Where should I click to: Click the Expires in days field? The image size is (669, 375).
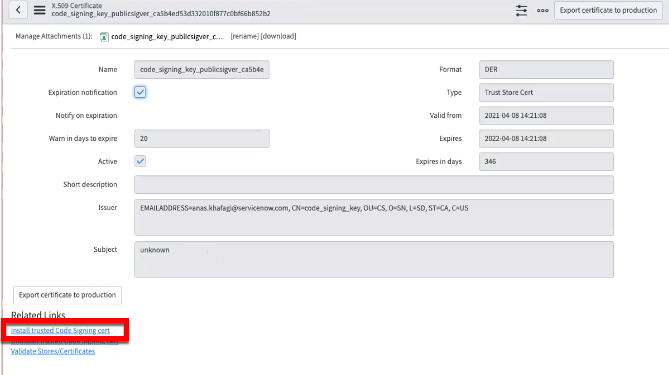546,162
